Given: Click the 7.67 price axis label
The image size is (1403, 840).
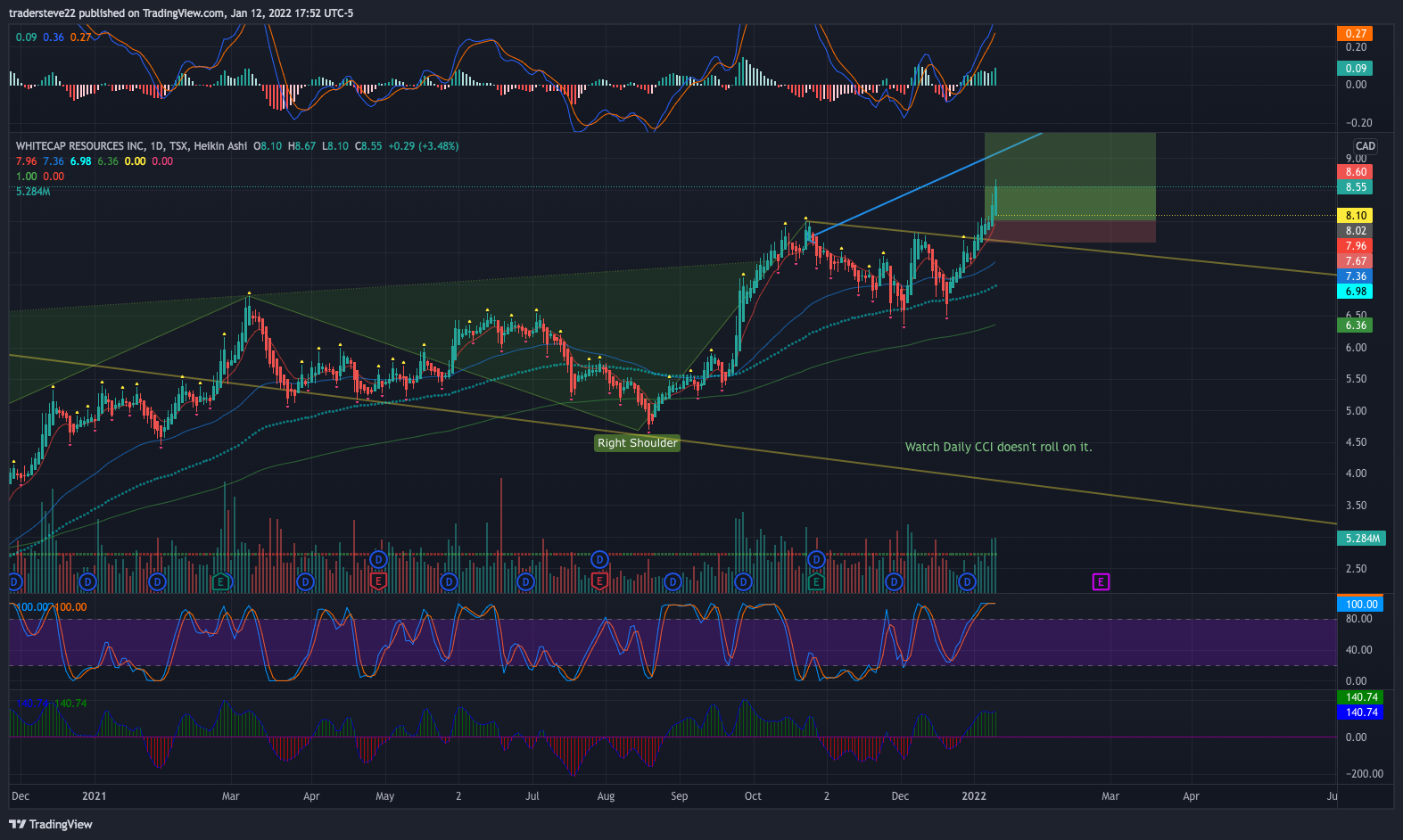Looking at the screenshot, I should point(1356,261).
